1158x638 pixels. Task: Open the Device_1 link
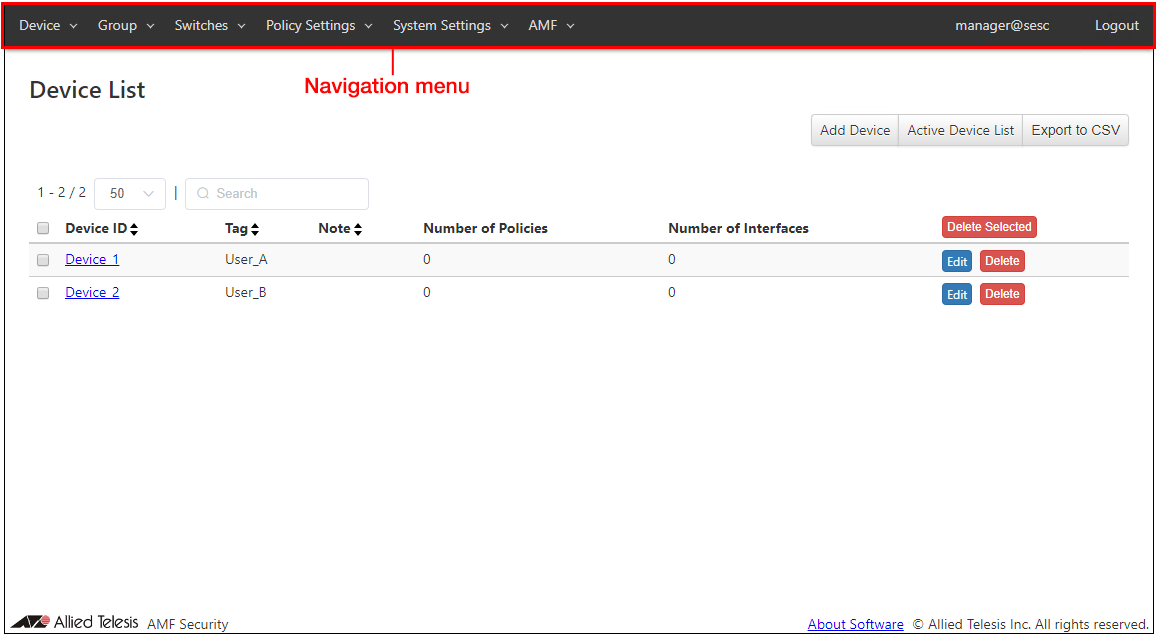[x=92, y=260]
